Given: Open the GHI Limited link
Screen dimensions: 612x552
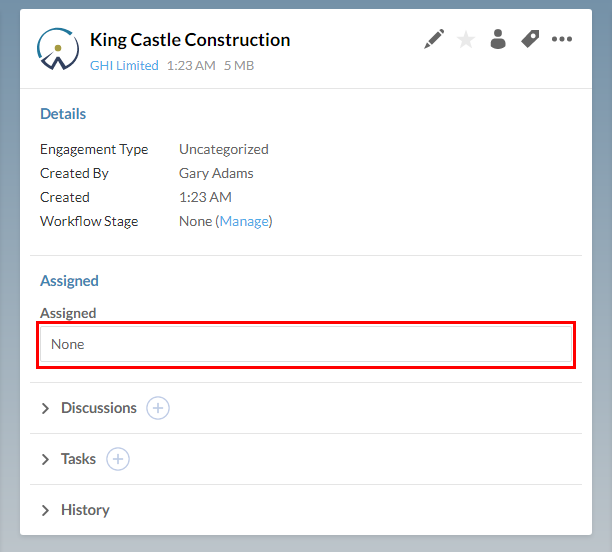Looking at the screenshot, I should coord(124,65).
